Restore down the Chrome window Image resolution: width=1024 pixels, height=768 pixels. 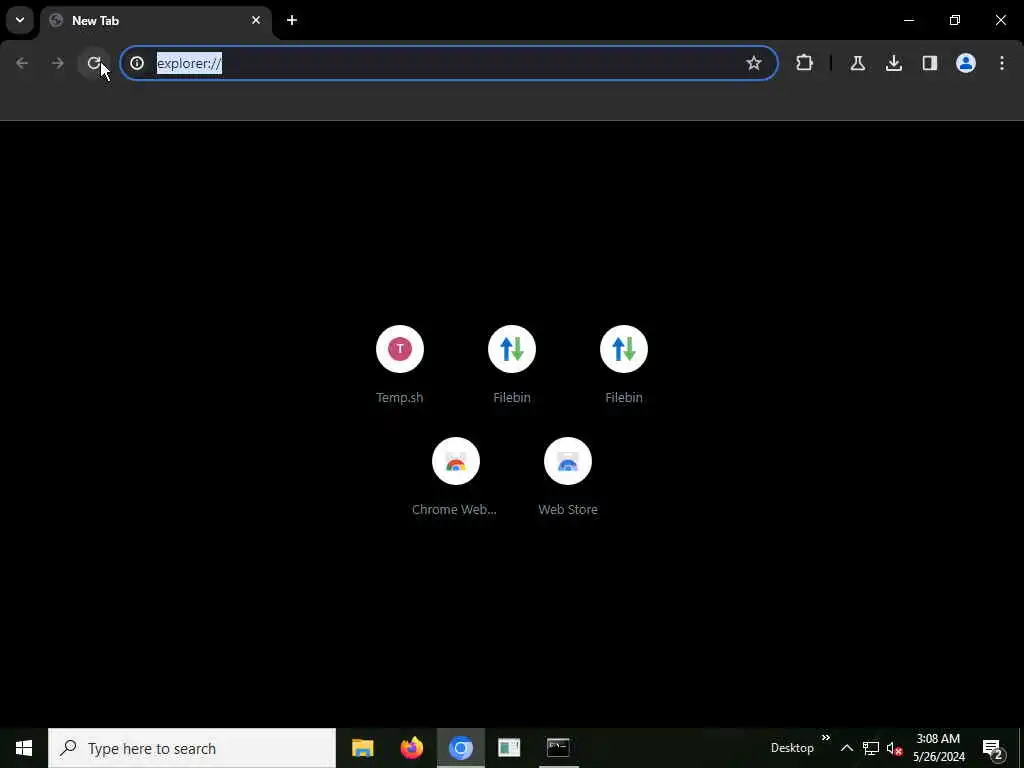955,20
